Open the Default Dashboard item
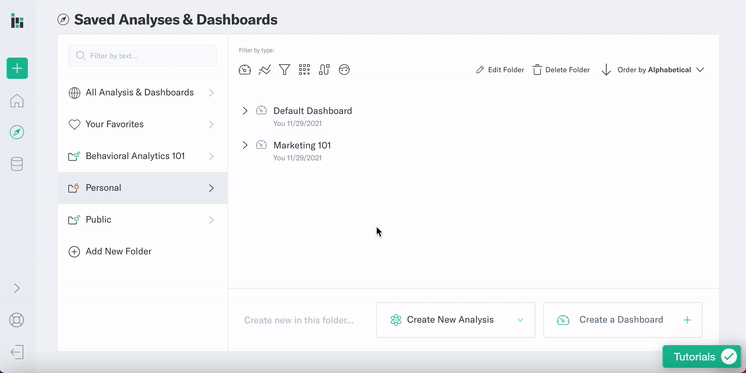Screen dimensions: 746x373 click(313, 111)
